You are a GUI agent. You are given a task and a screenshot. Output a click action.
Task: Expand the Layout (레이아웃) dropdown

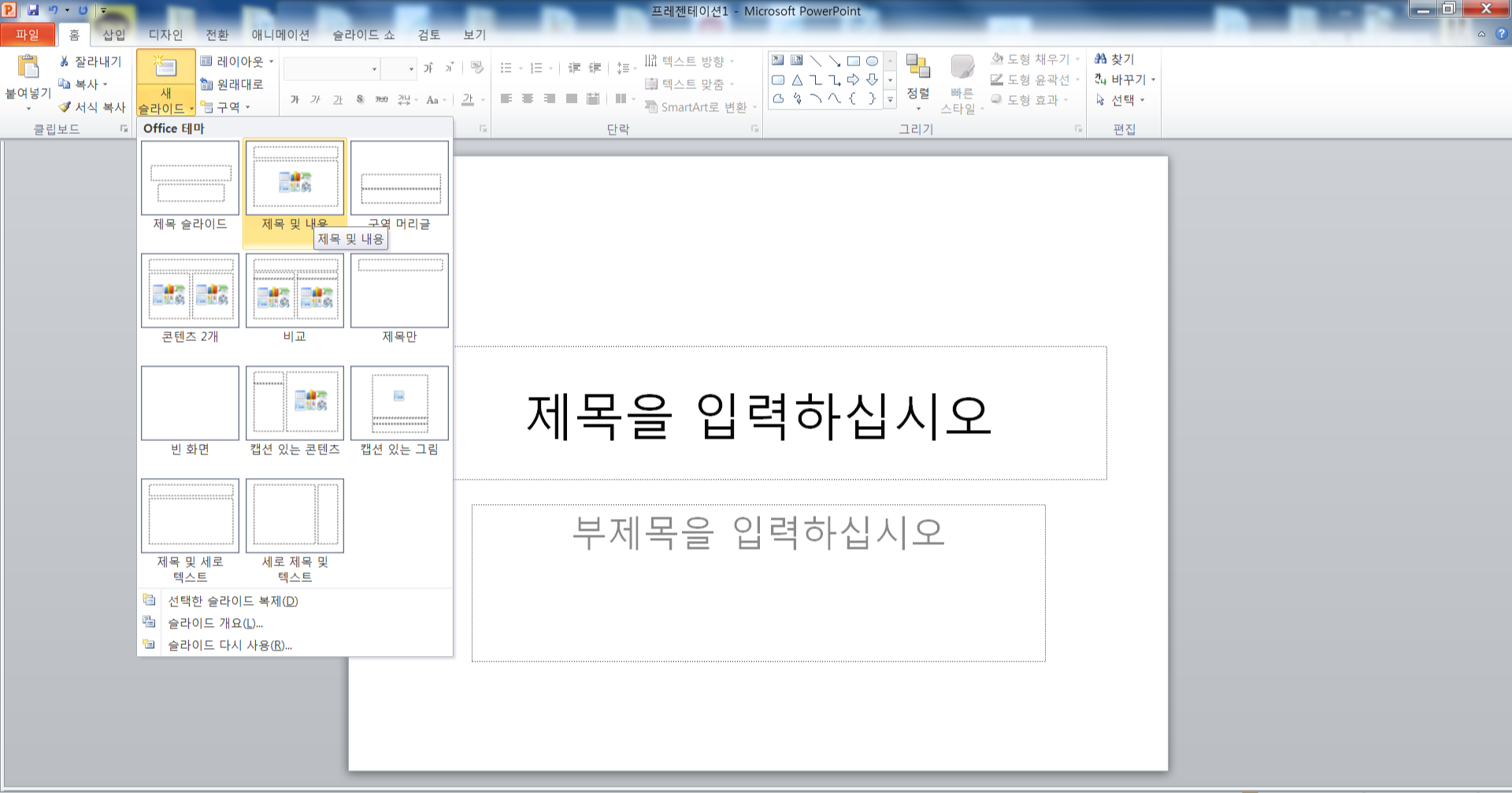click(x=237, y=61)
